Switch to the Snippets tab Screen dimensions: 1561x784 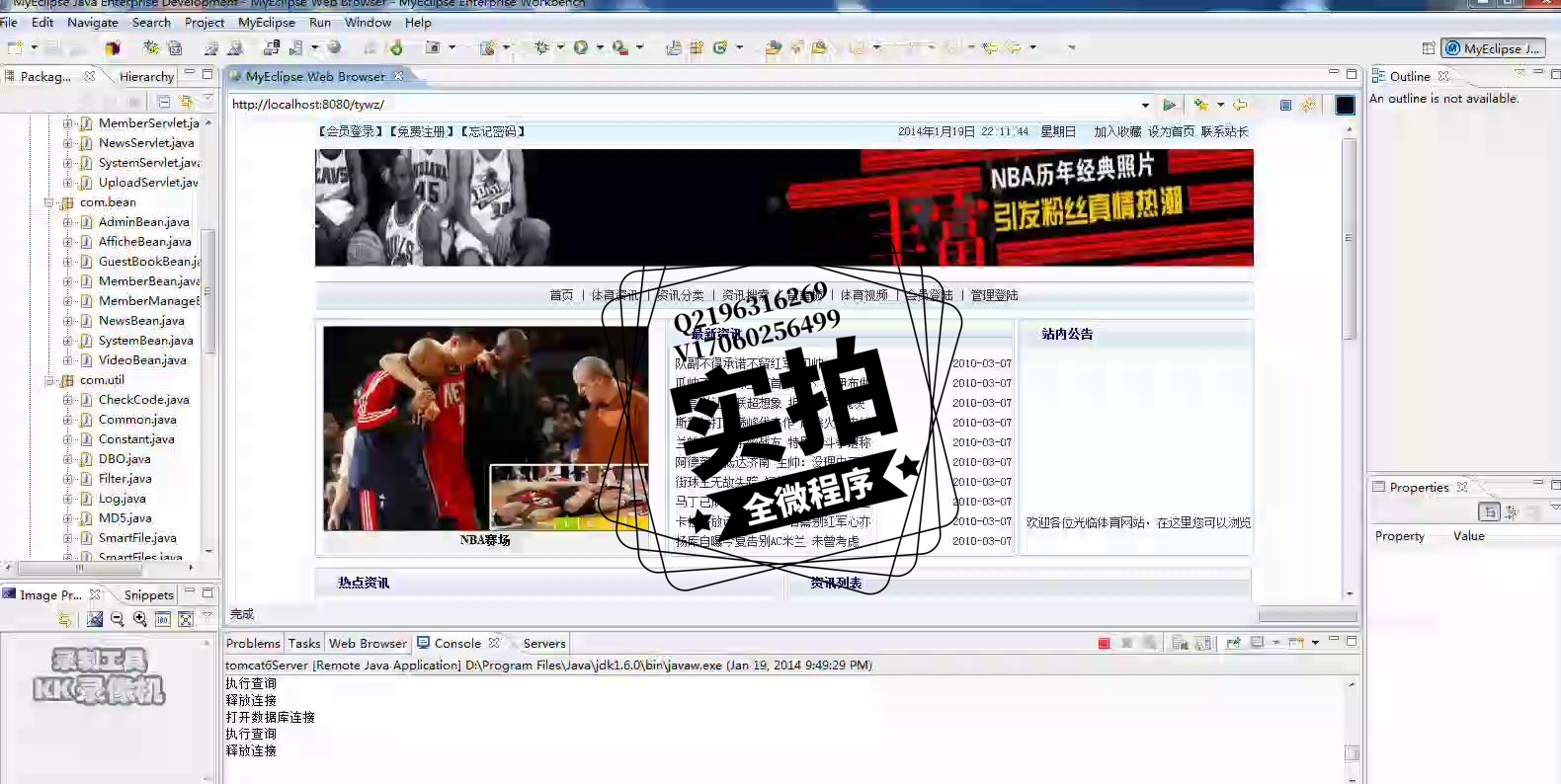[x=148, y=594]
